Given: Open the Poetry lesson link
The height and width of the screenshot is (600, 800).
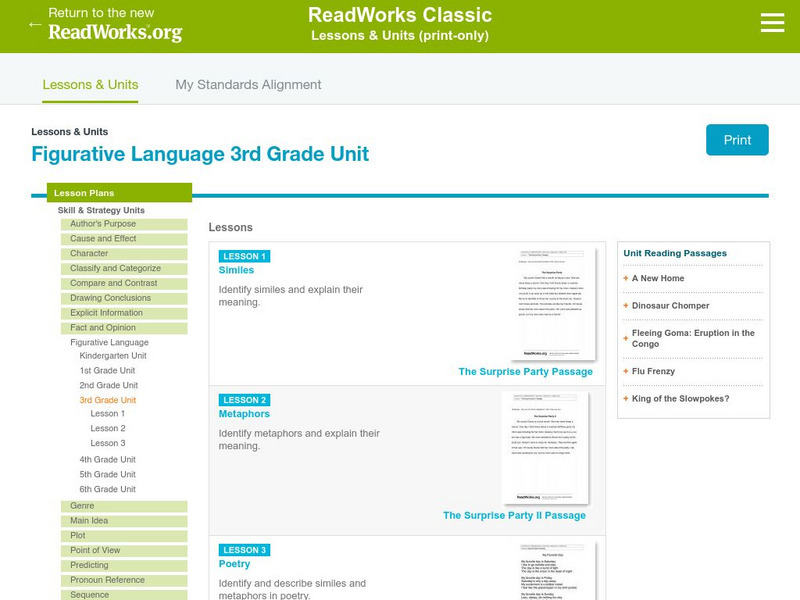Looking at the screenshot, I should coord(234,564).
